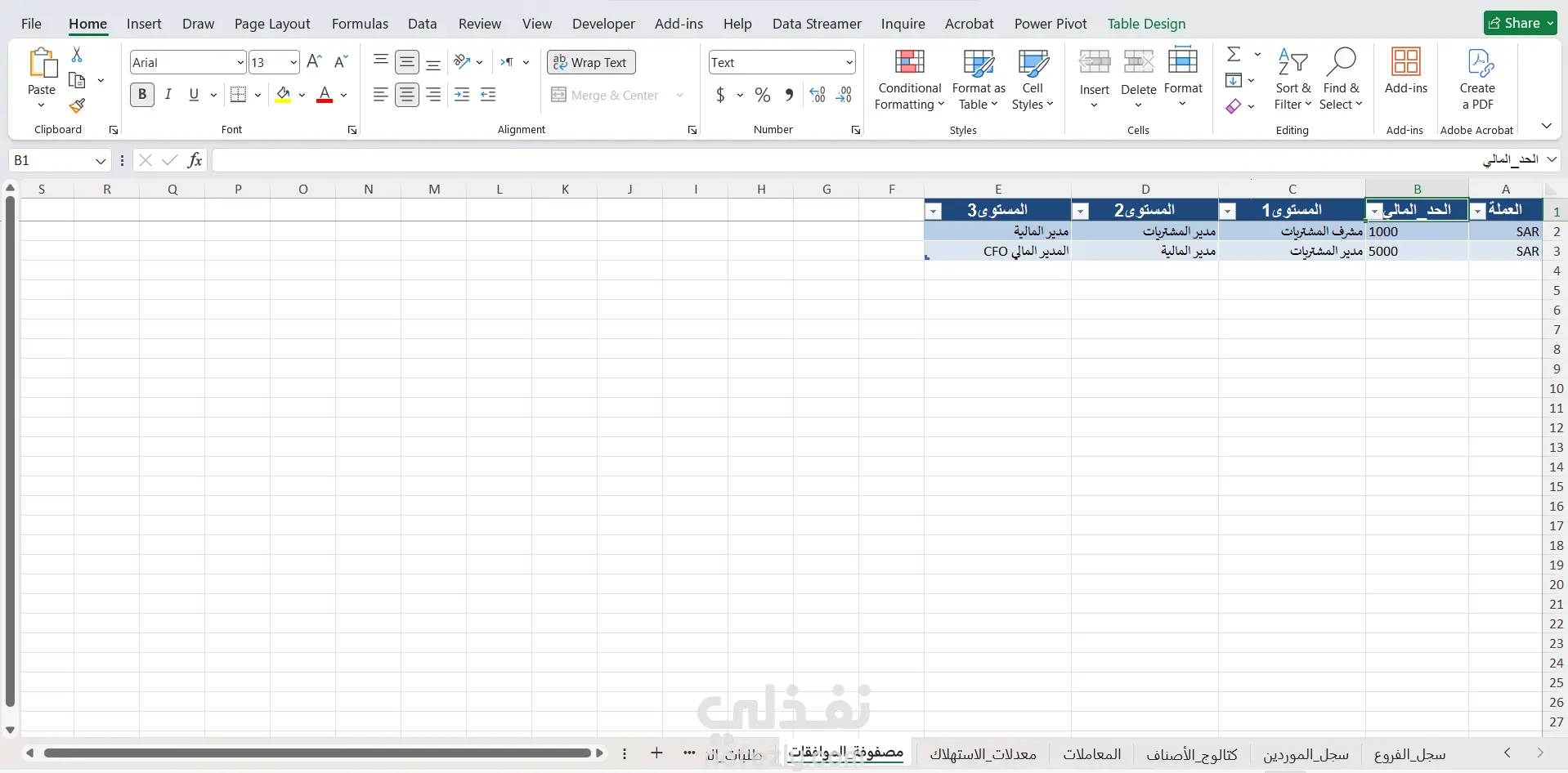
Task: Align text right
Action: coord(434,95)
